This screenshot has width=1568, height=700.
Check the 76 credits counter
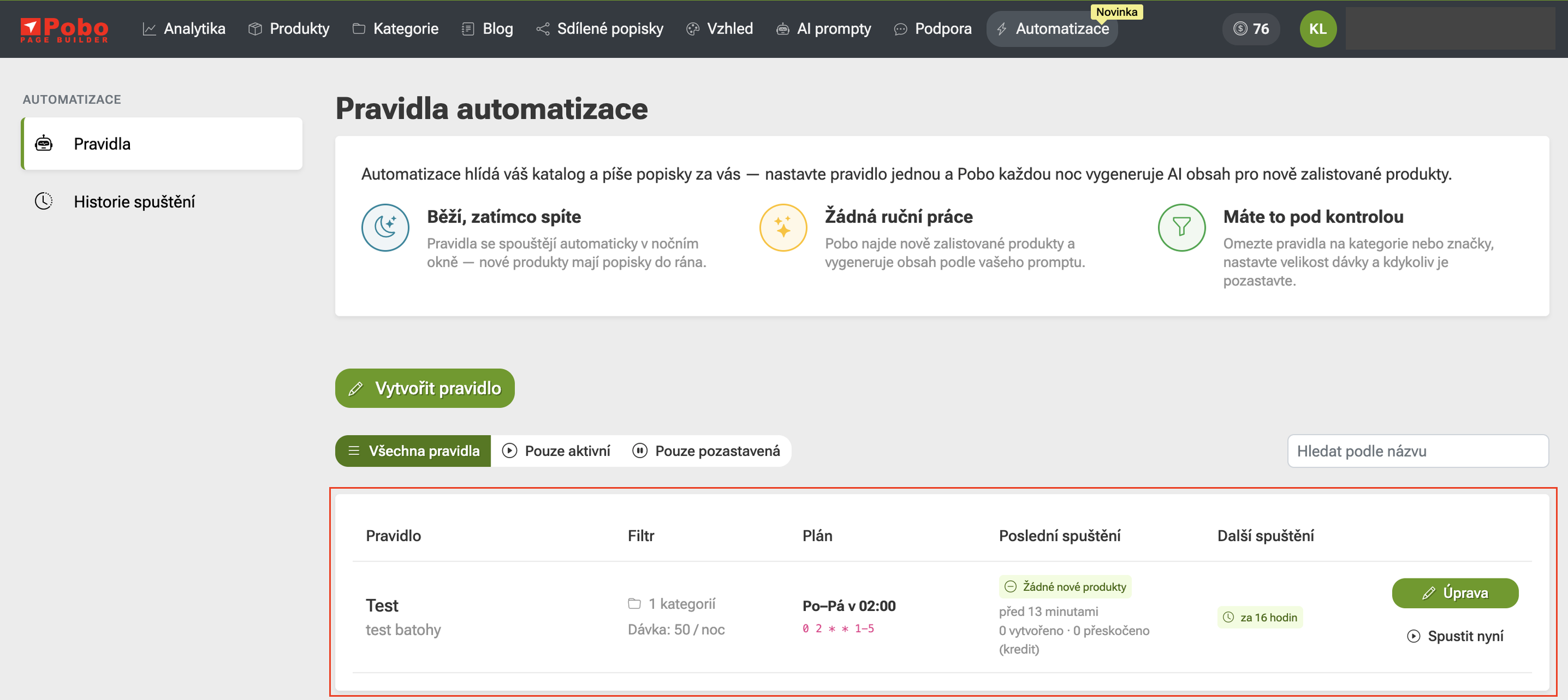click(x=1251, y=29)
